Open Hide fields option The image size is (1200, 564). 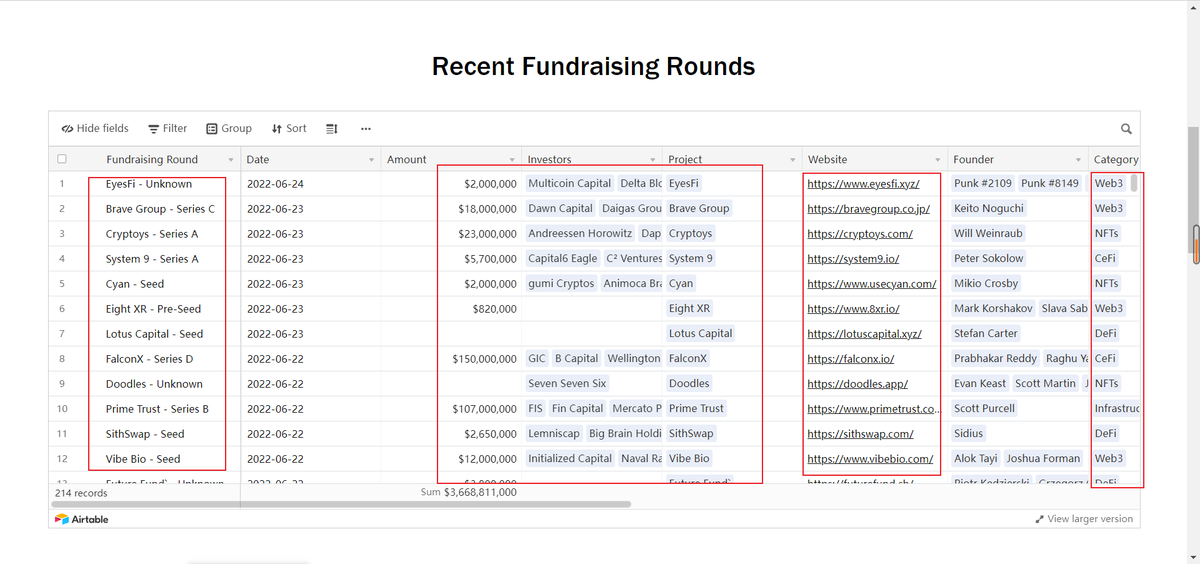95,128
